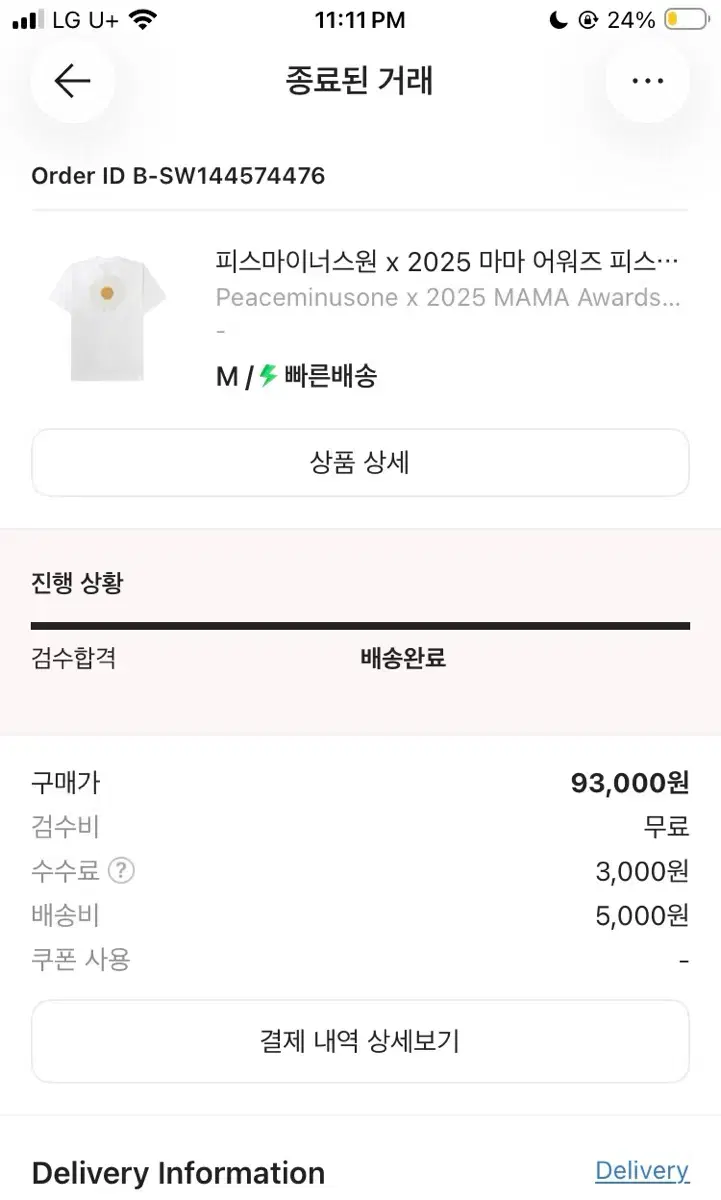Tap the green lightning fast-delivery icon
Screen dimensions: 721x1200
pos(268,376)
